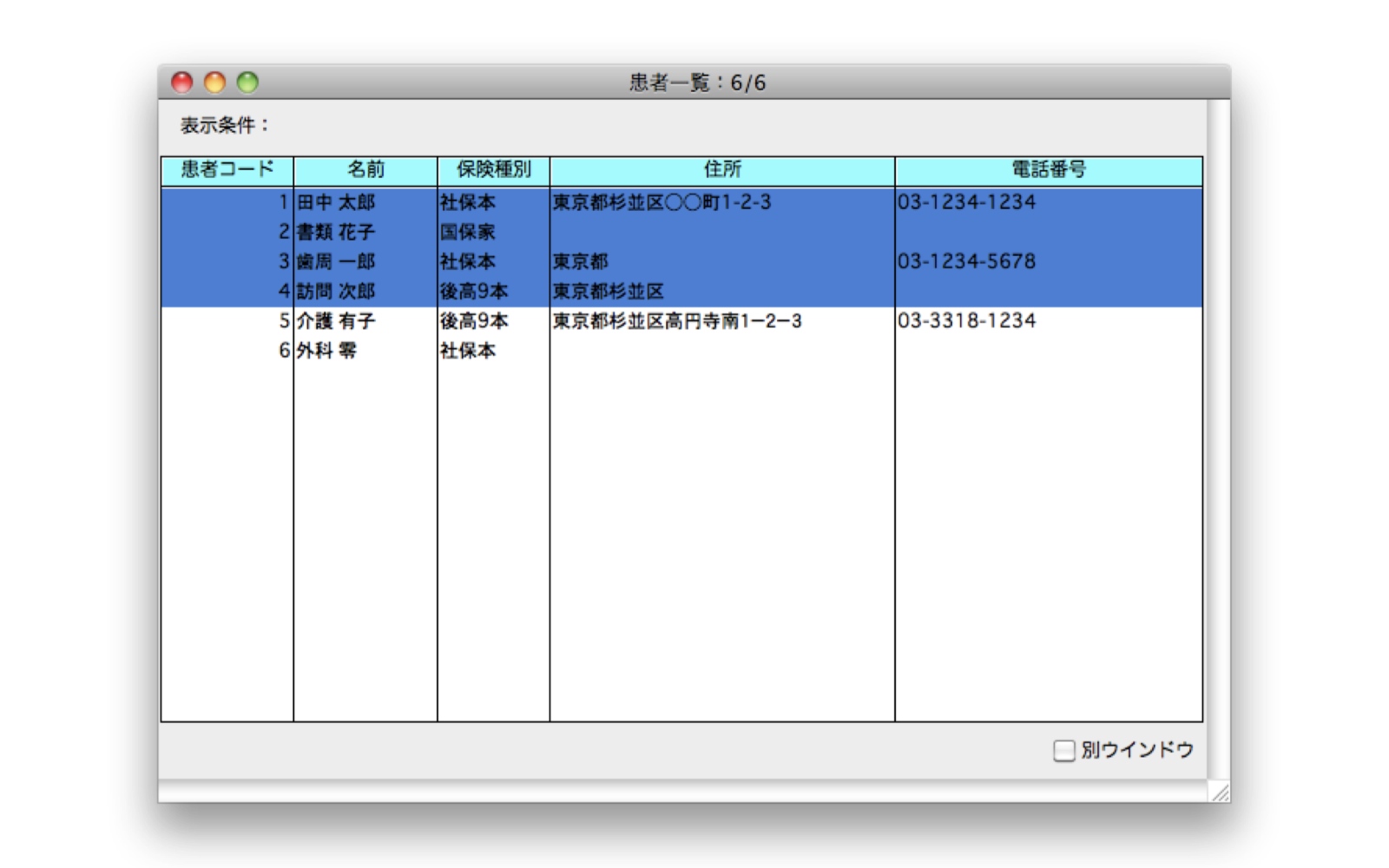
Task: Sort by the 名前 column header
Action: 365,170
